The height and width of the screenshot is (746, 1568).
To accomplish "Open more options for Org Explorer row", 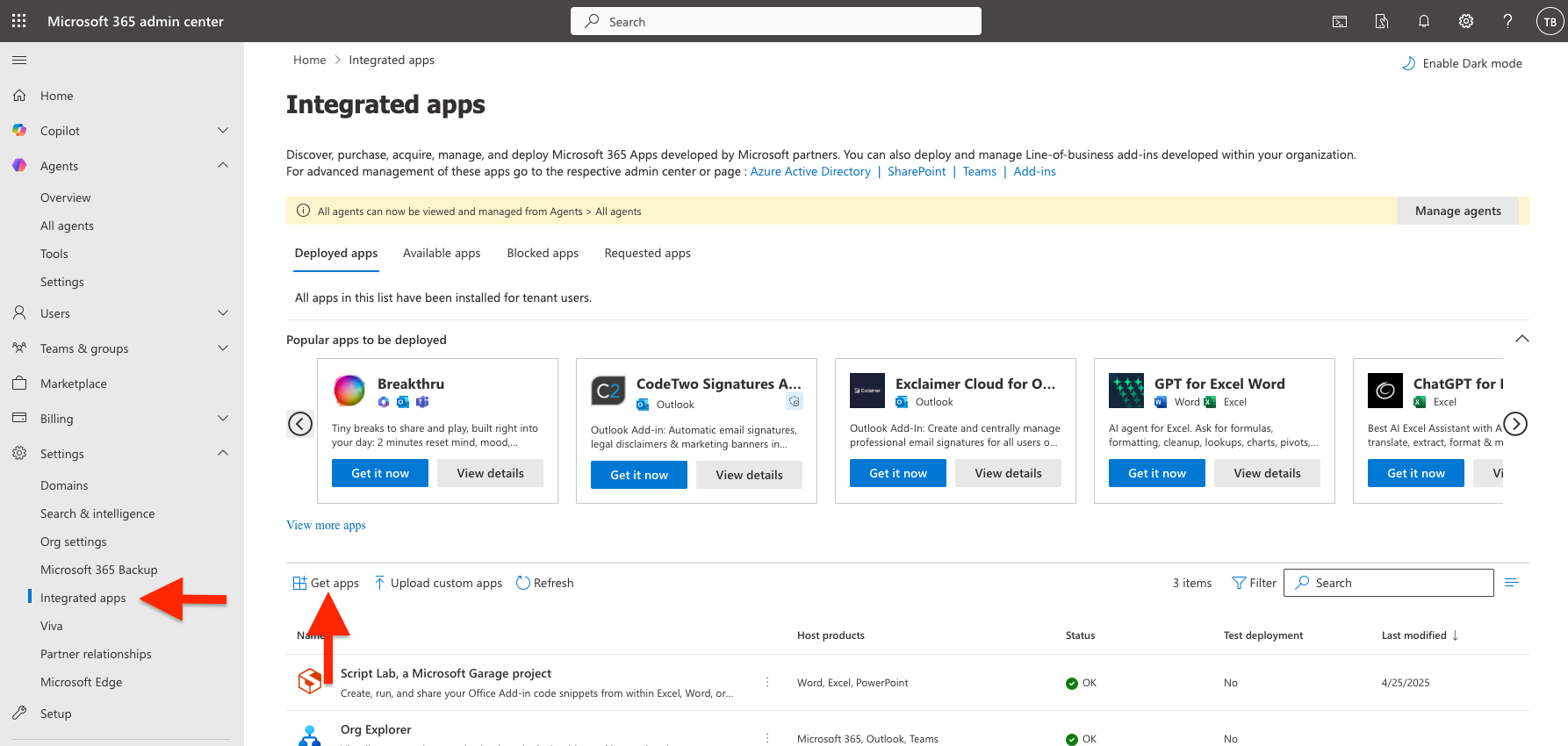I will [x=767, y=738].
